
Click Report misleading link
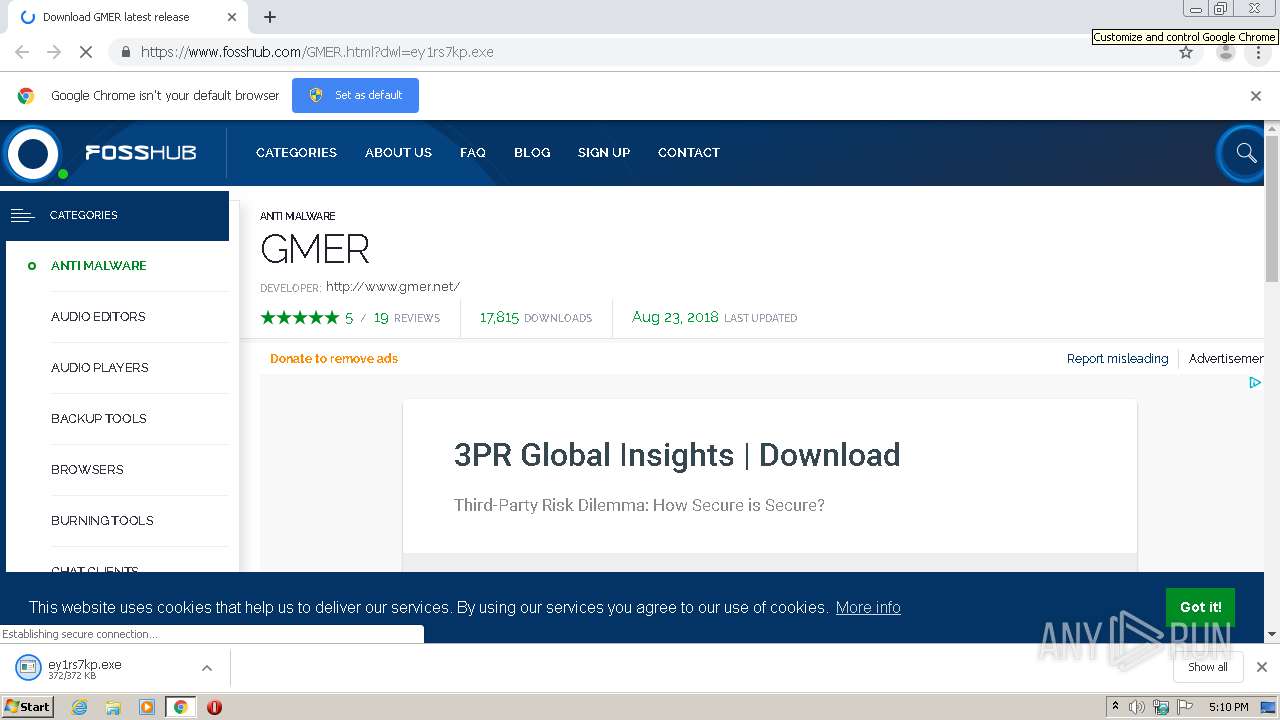coord(1117,359)
